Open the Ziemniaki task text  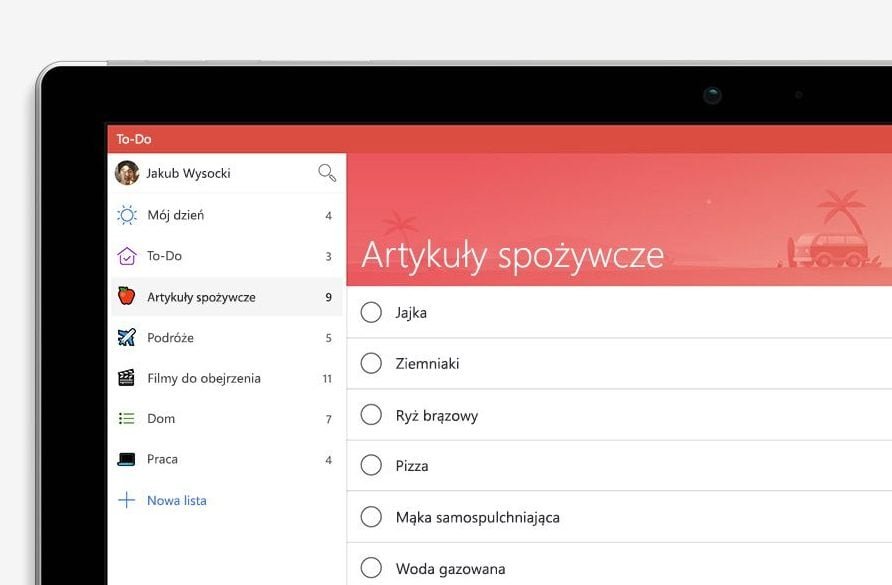[427, 364]
